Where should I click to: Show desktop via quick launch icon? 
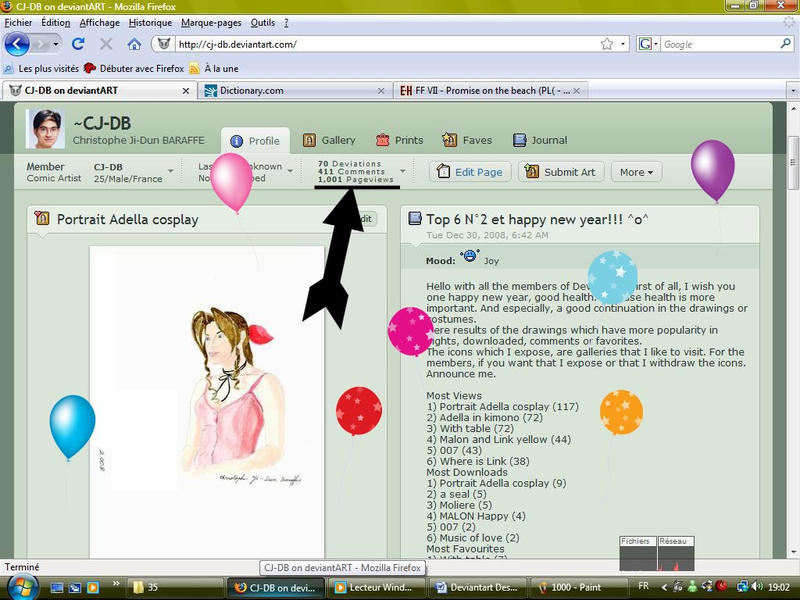pyautogui.click(x=57, y=587)
